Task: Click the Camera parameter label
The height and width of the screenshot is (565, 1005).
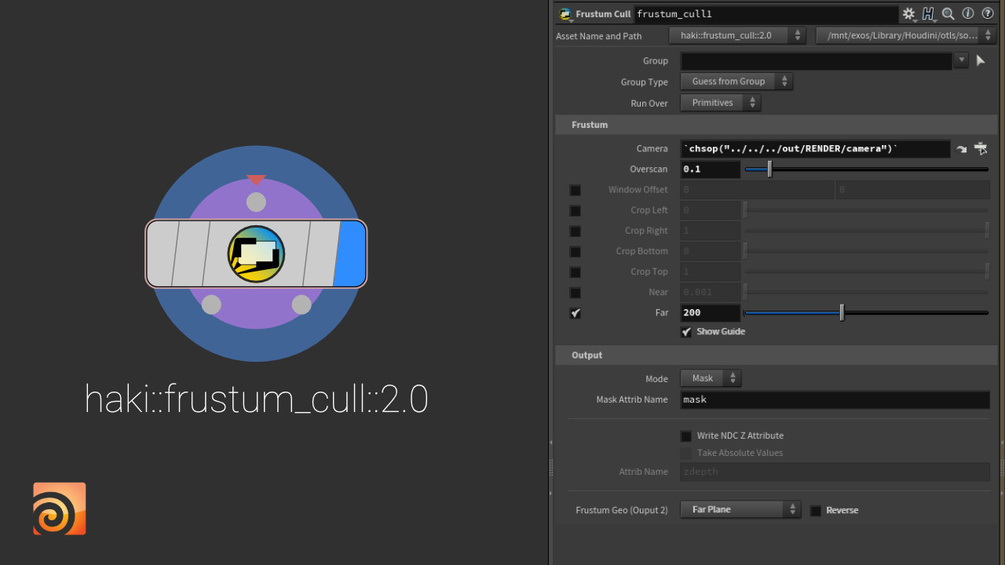Action: pos(652,149)
